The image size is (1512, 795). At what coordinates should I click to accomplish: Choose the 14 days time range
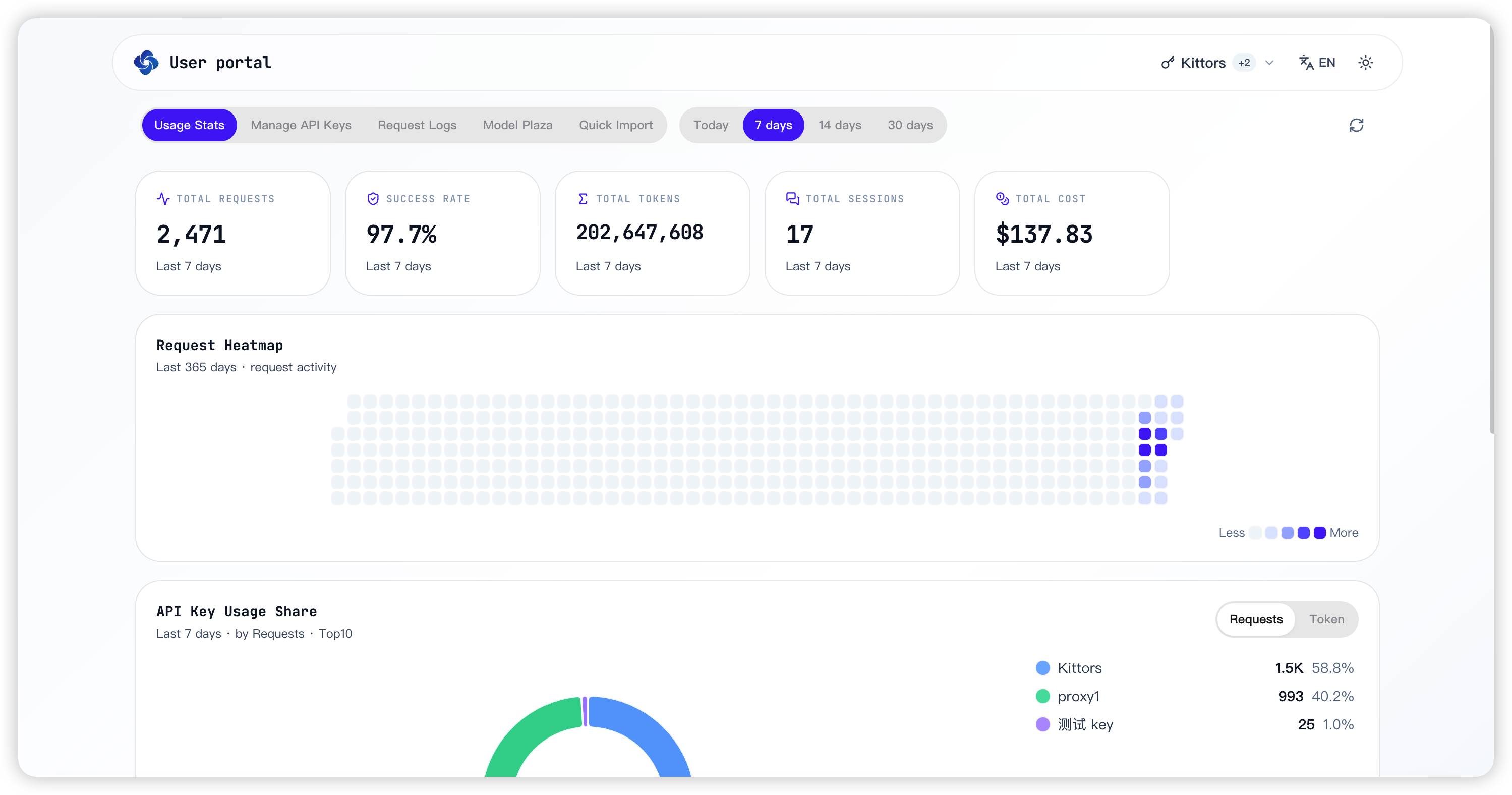(839, 125)
